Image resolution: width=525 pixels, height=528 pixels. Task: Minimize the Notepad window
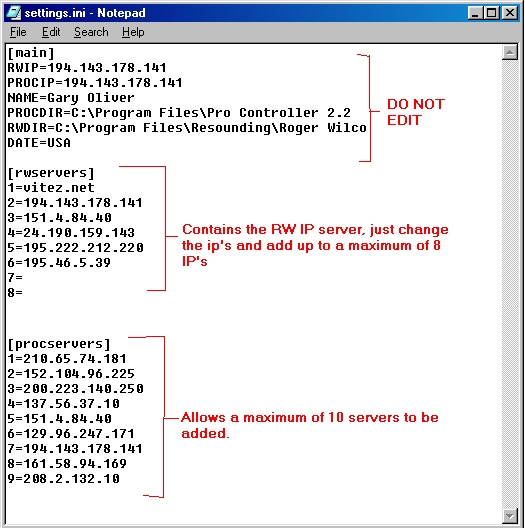coord(475,13)
